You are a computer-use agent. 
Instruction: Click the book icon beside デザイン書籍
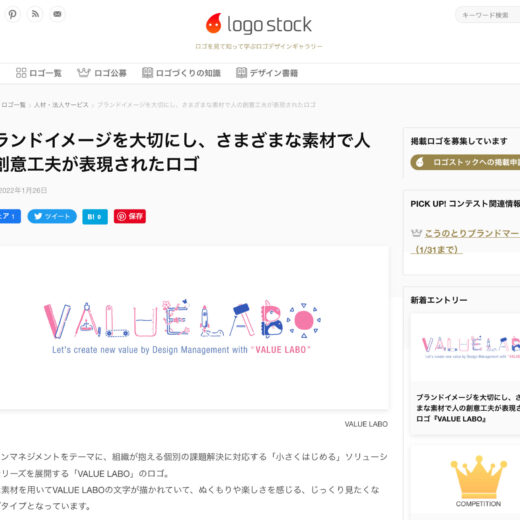coord(241,73)
